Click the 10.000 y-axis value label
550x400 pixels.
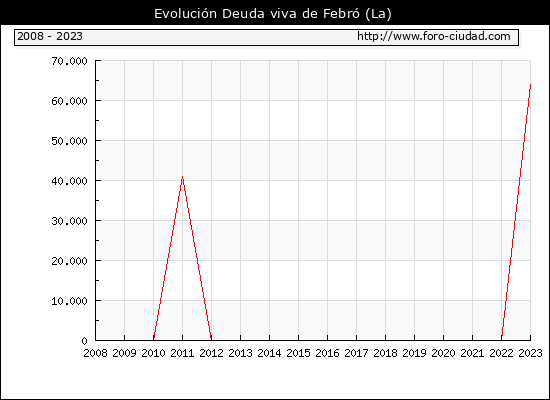(69, 301)
